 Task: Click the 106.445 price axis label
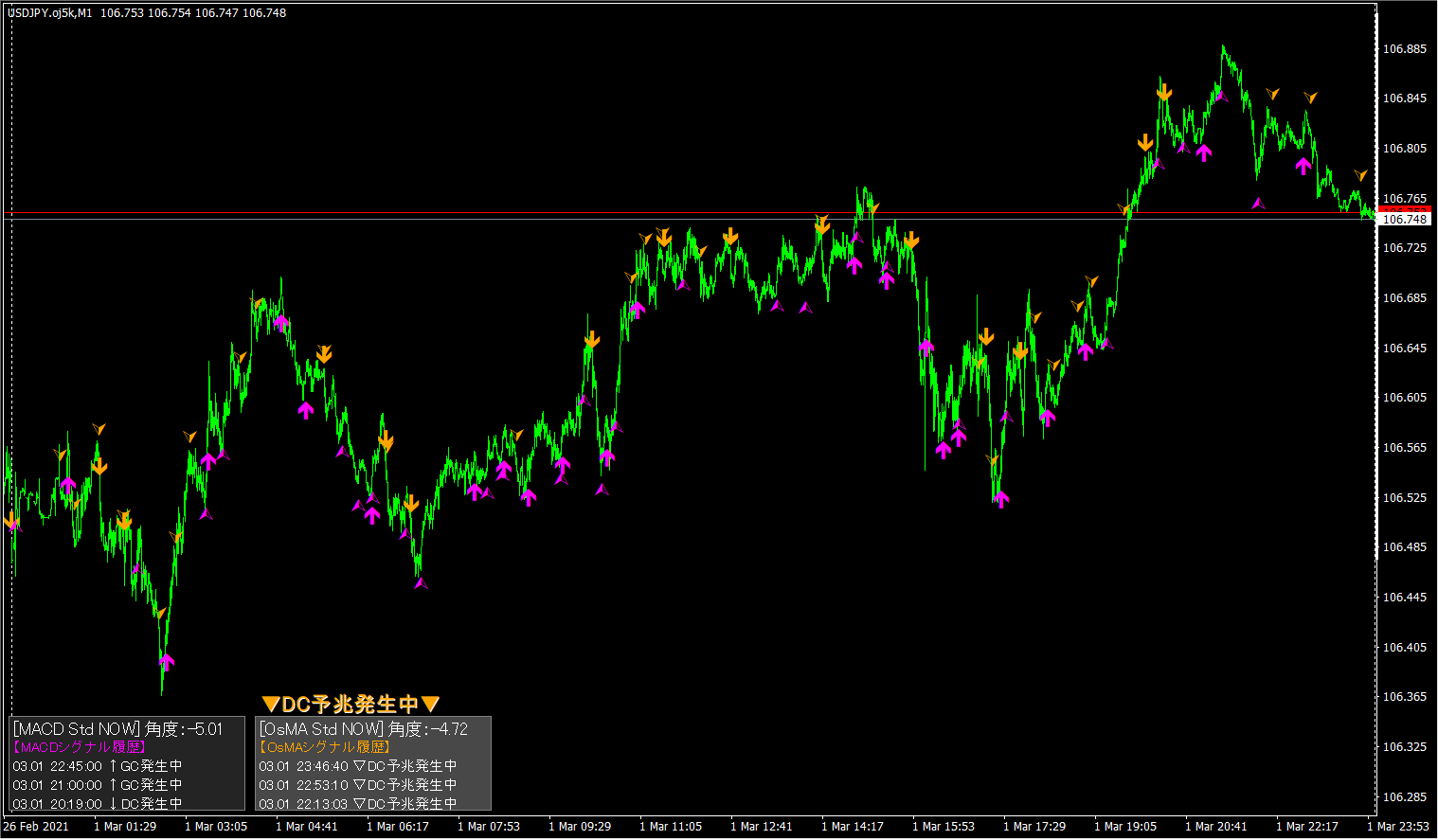point(1405,598)
